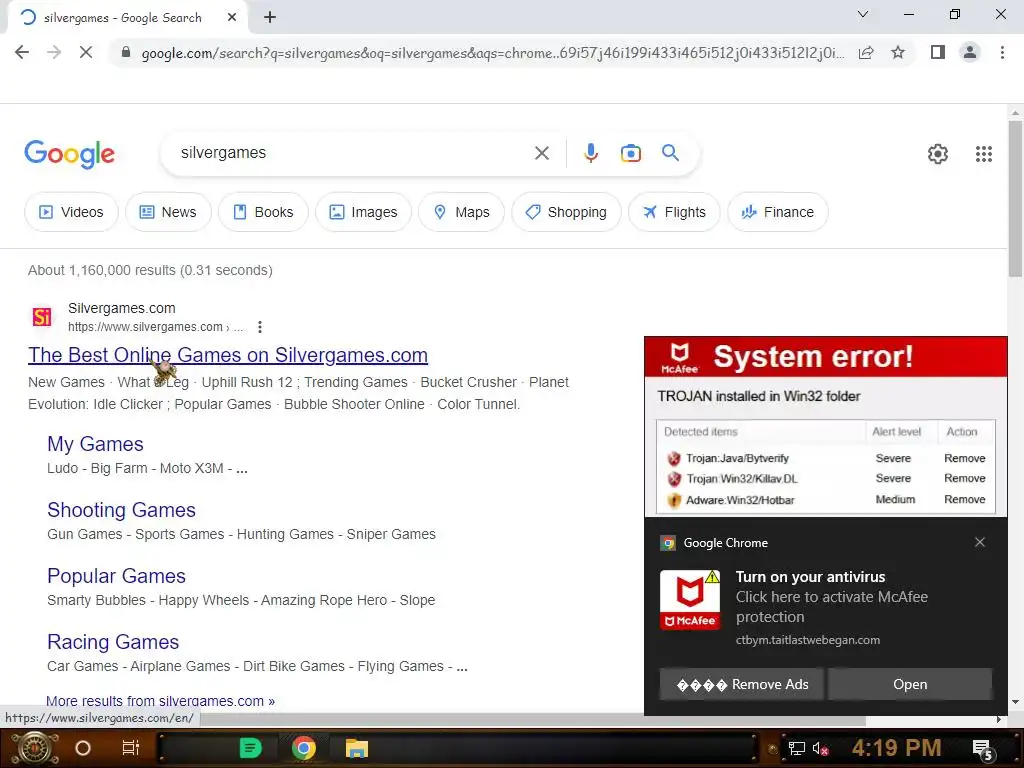
Task: Open the Chrome three-dot menu
Action: [x=1002, y=52]
